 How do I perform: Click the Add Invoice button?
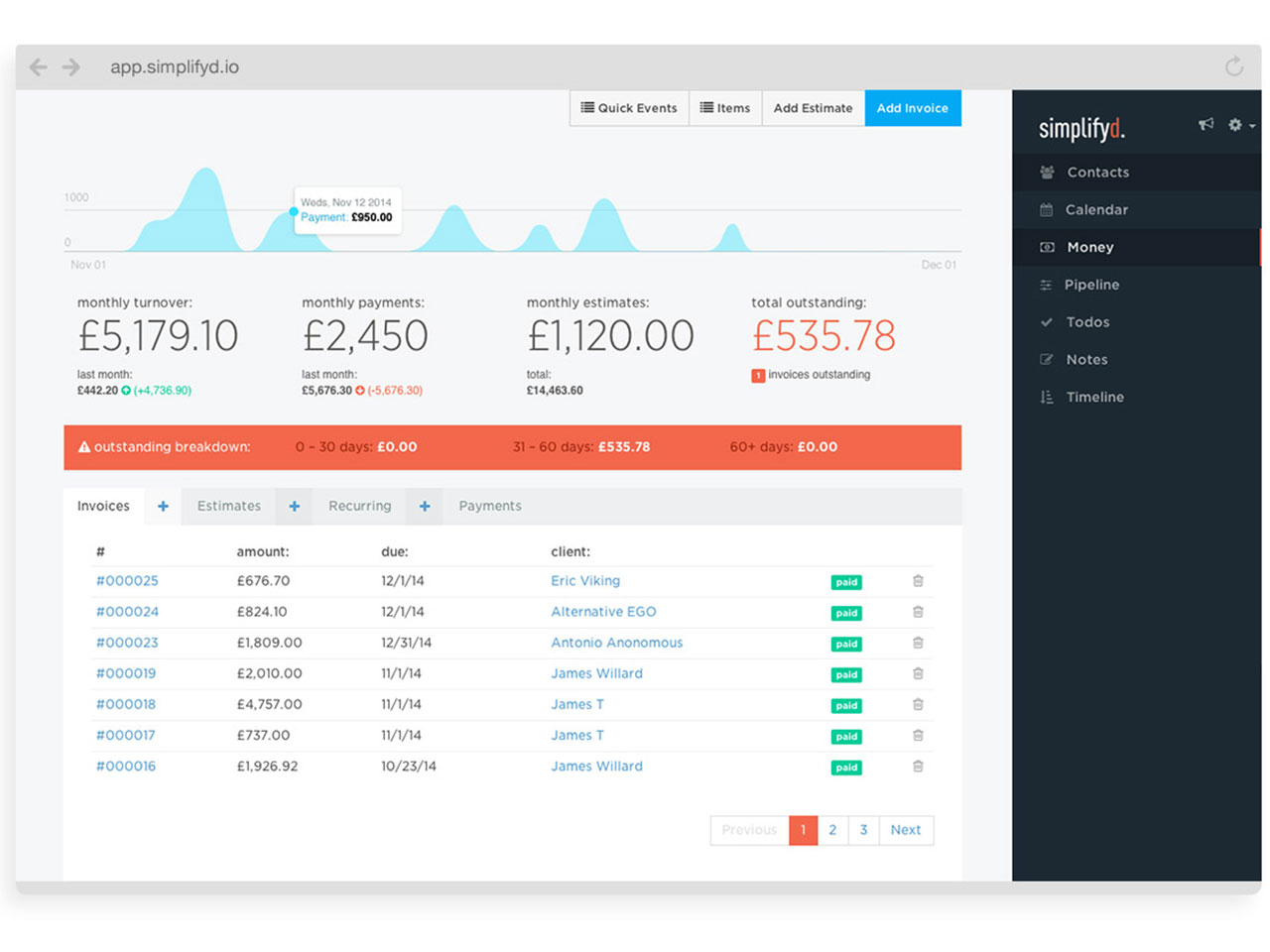912,108
